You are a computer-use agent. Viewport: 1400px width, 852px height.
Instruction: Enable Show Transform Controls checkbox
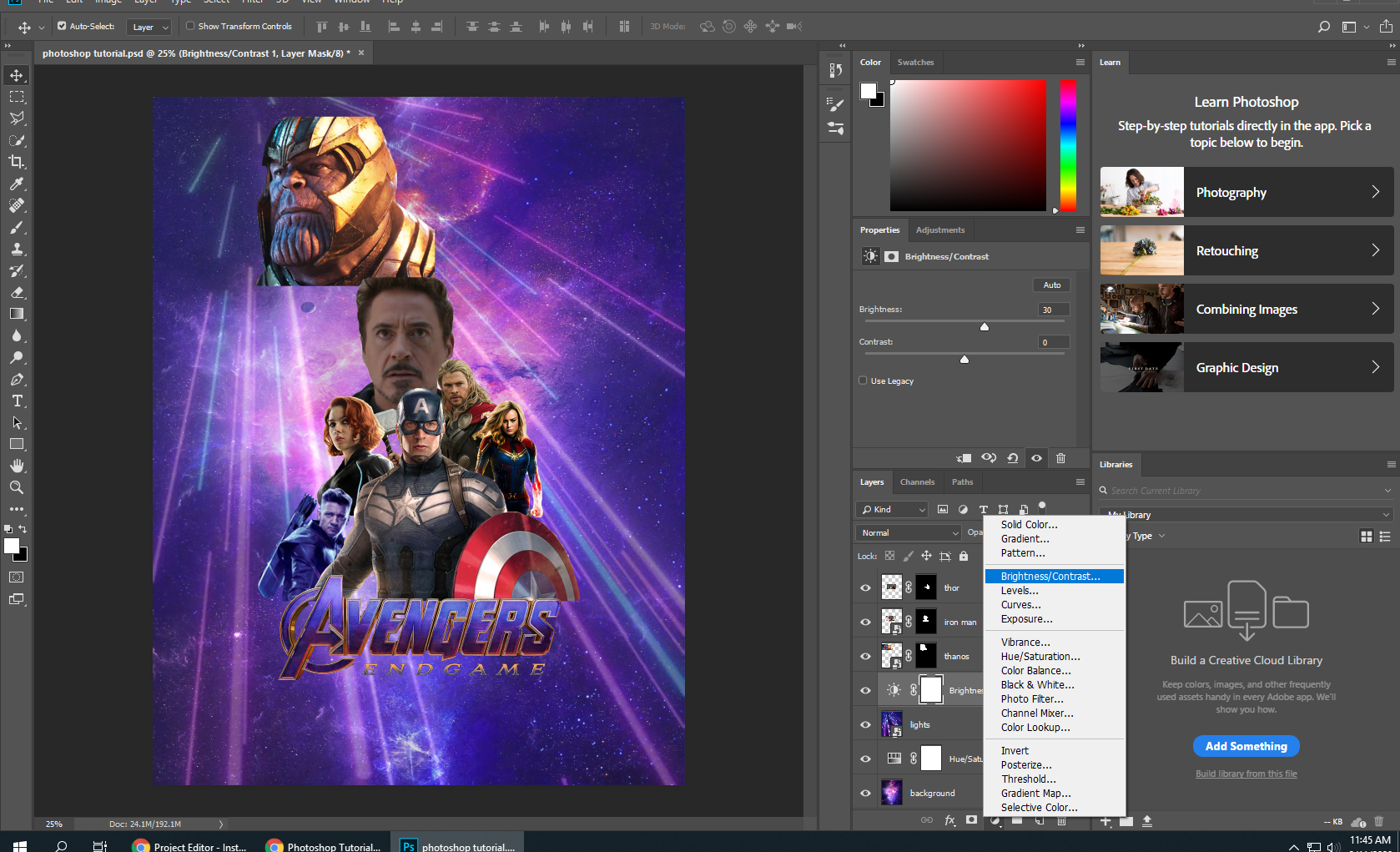190,26
